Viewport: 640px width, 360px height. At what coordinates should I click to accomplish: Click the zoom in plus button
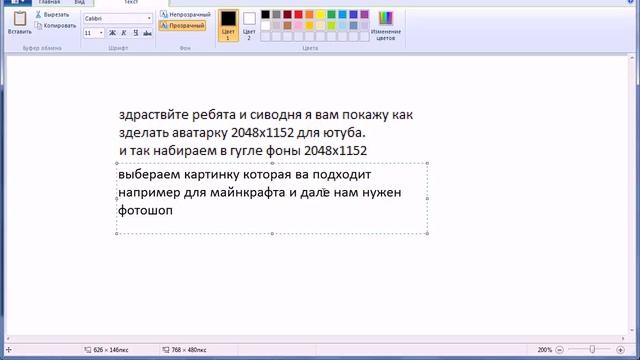click(620, 350)
